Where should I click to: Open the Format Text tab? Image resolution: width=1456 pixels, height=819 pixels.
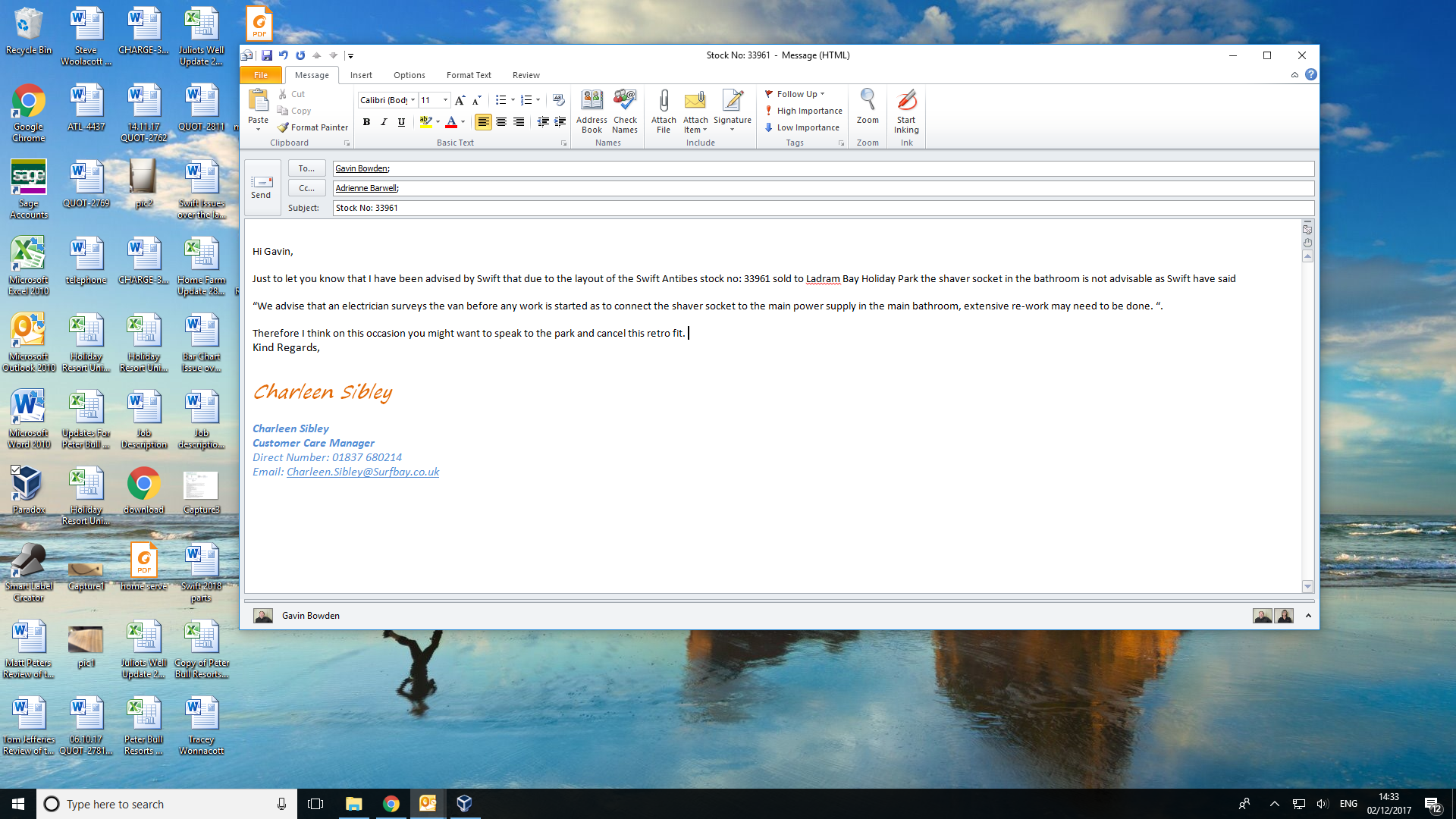click(469, 75)
